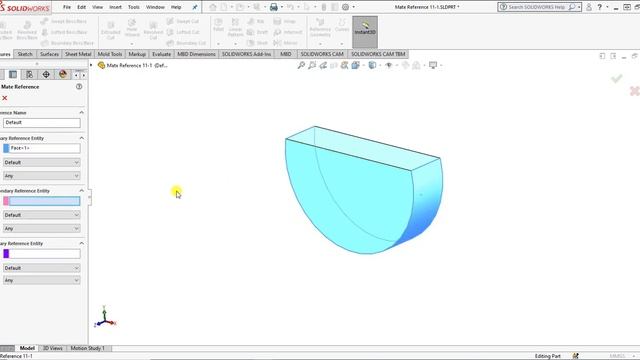Image resolution: width=640 pixels, height=360 pixels.
Task: Click the Reference Name Default text field
Action: pos(42,122)
